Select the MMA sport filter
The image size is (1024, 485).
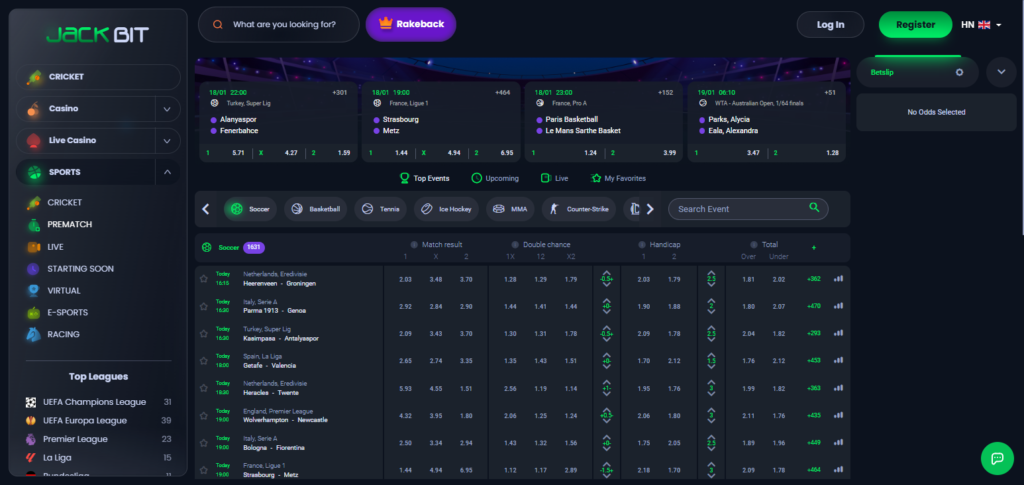(x=497, y=210)
